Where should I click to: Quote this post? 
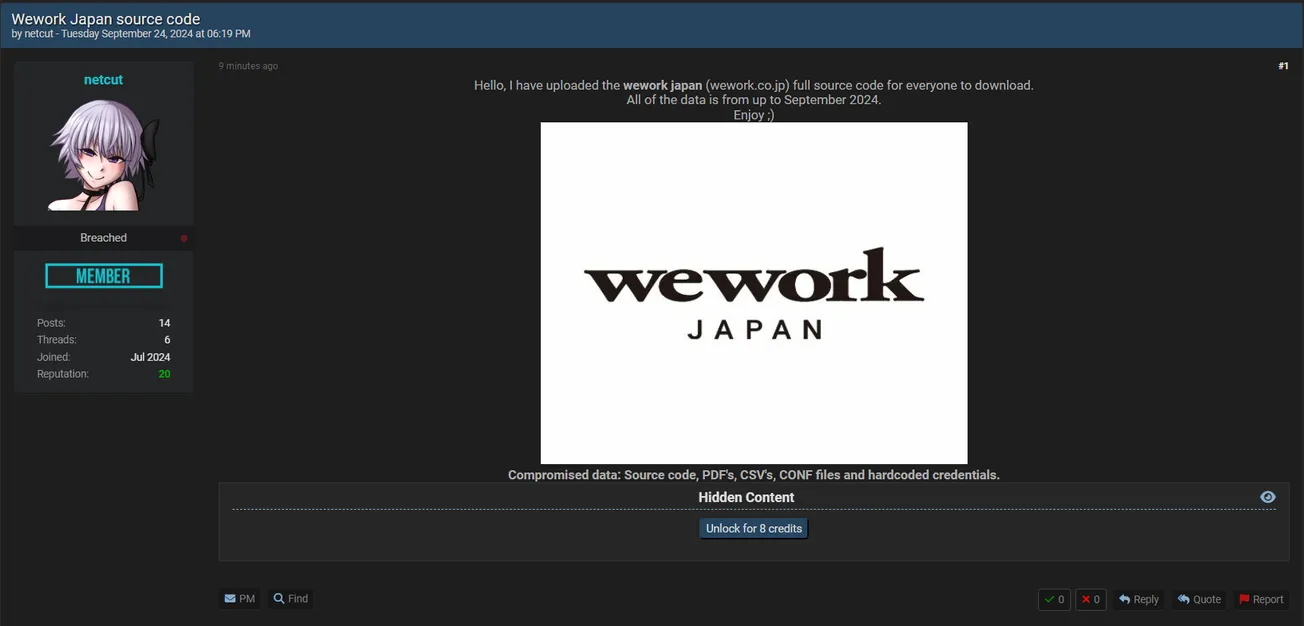(1199, 600)
